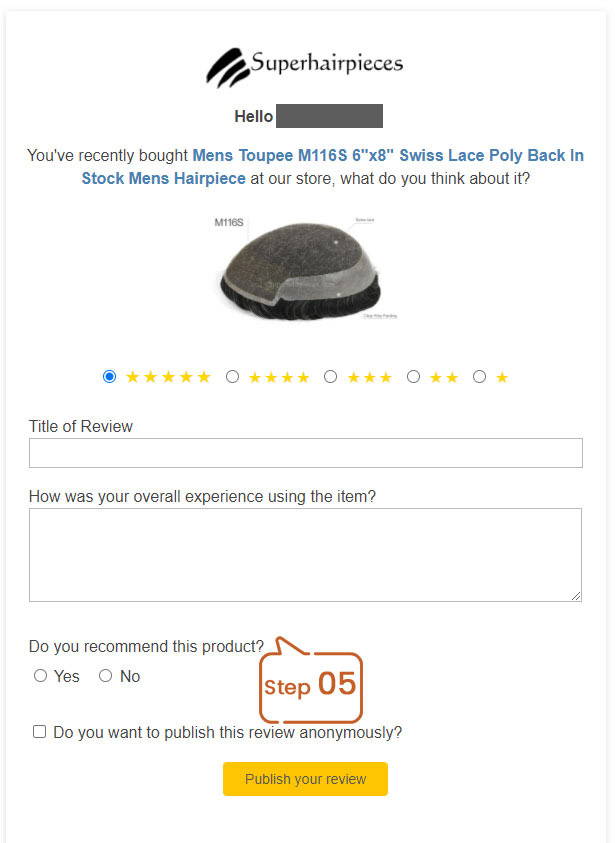Select No for recommending this product
Image resolution: width=615 pixels, height=843 pixels.
pos(105,676)
